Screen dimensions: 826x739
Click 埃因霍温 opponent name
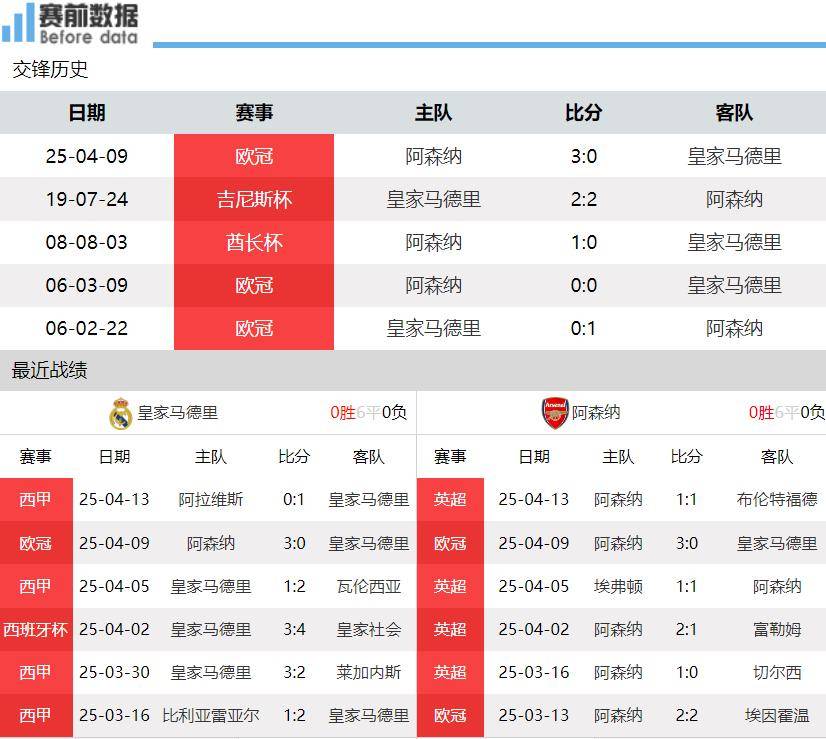[x=777, y=715]
